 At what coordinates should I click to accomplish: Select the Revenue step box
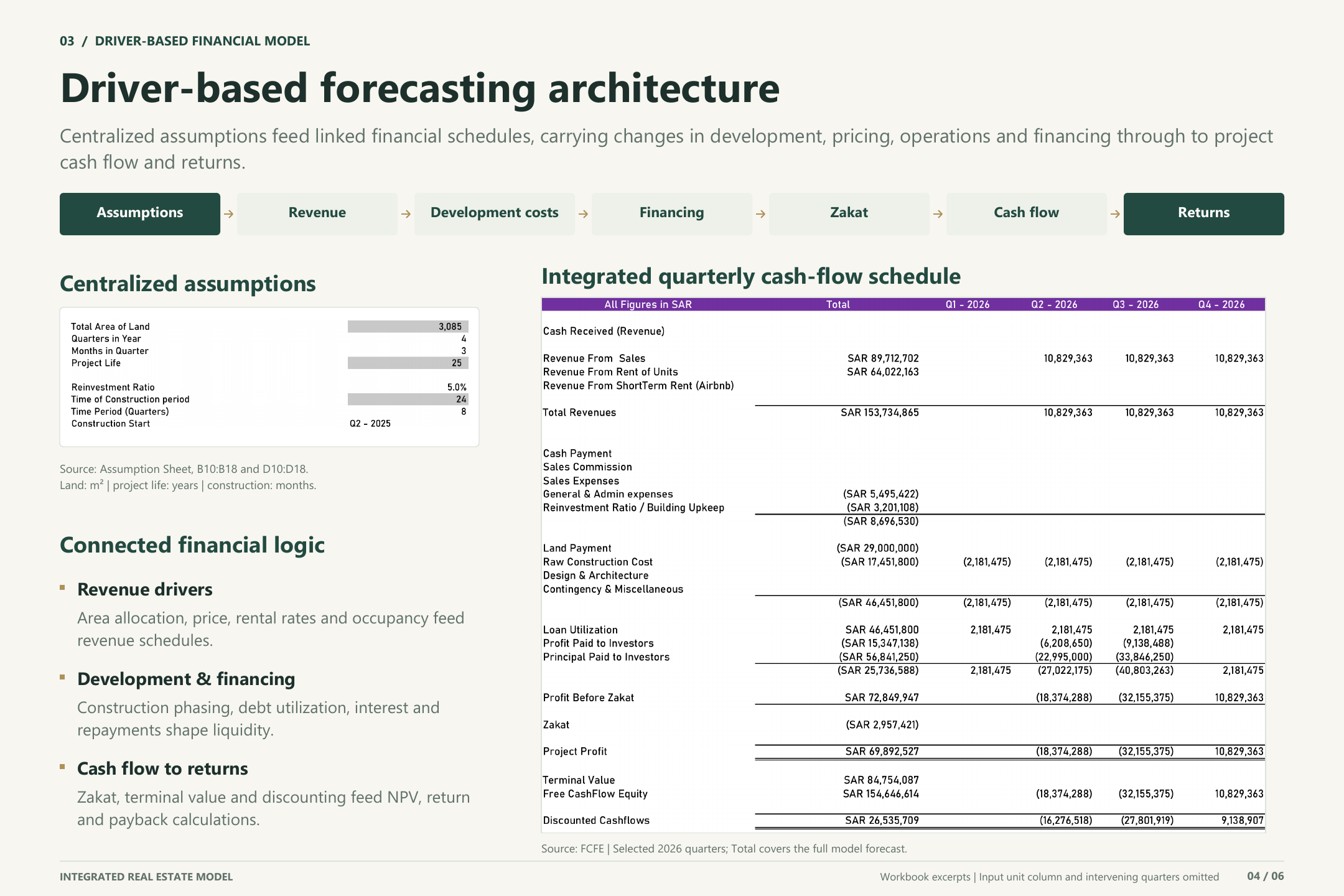(x=317, y=213)
